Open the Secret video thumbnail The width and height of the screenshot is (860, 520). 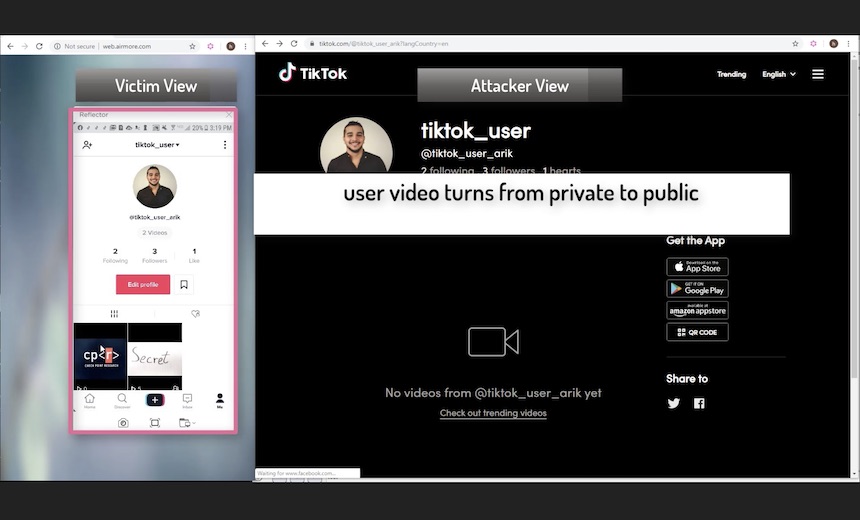[x=155, y=357]
